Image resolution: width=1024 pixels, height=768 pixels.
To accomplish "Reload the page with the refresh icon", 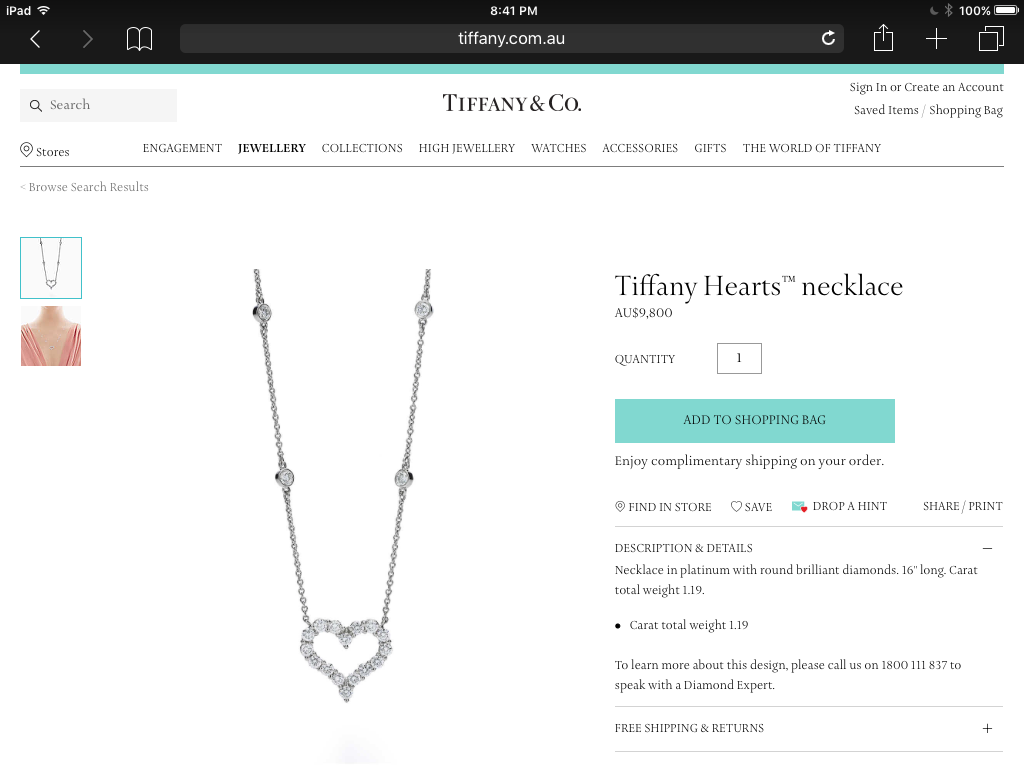I will coord(828,39).
